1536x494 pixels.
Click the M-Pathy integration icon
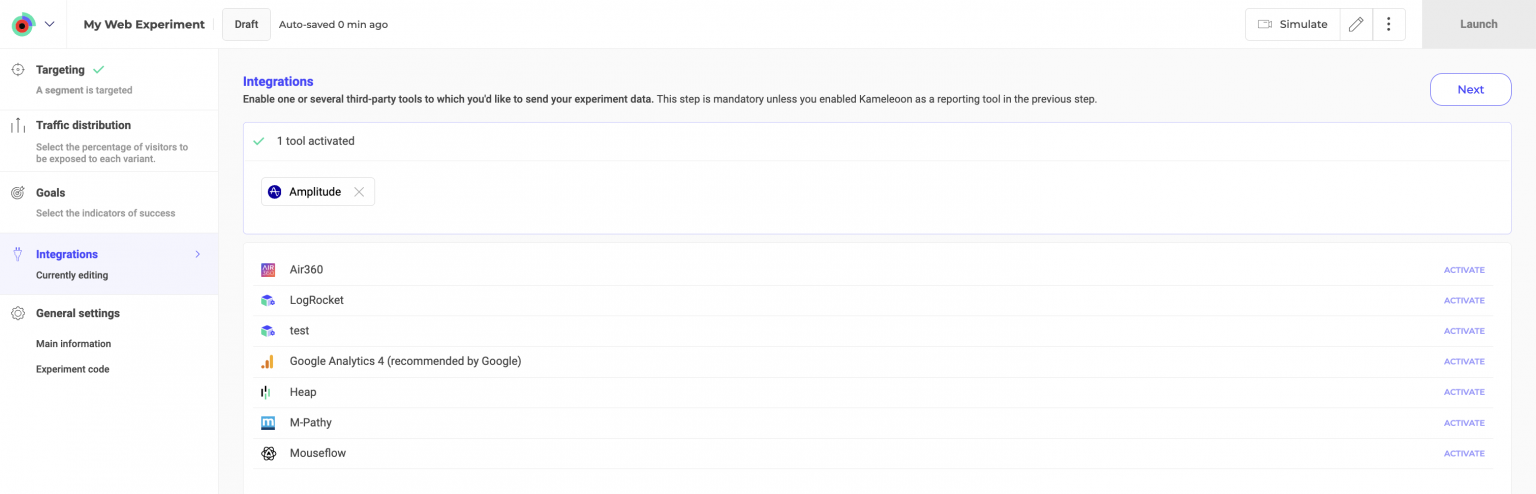click(267, 423)
